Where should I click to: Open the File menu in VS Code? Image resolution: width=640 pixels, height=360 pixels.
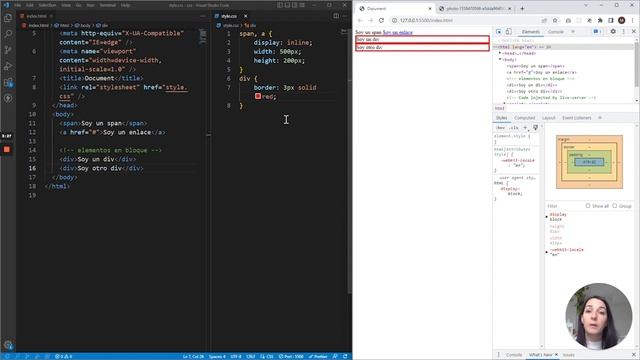18,5
